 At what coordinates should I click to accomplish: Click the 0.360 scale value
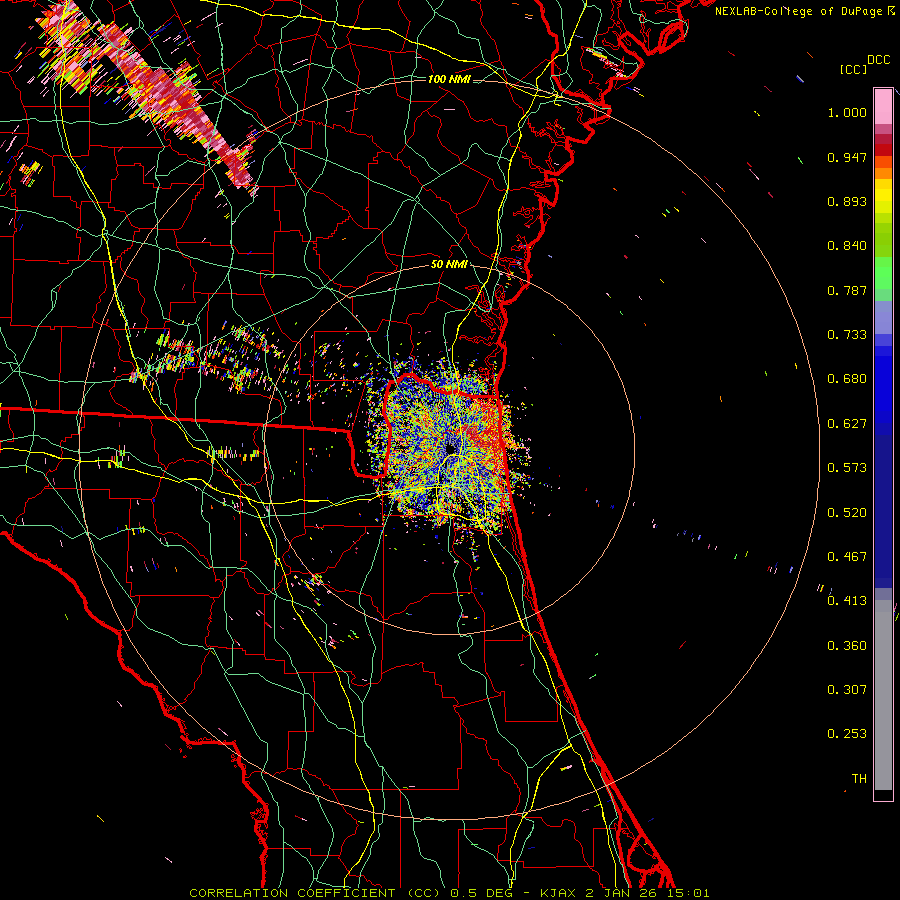click(x=847, y=646)
